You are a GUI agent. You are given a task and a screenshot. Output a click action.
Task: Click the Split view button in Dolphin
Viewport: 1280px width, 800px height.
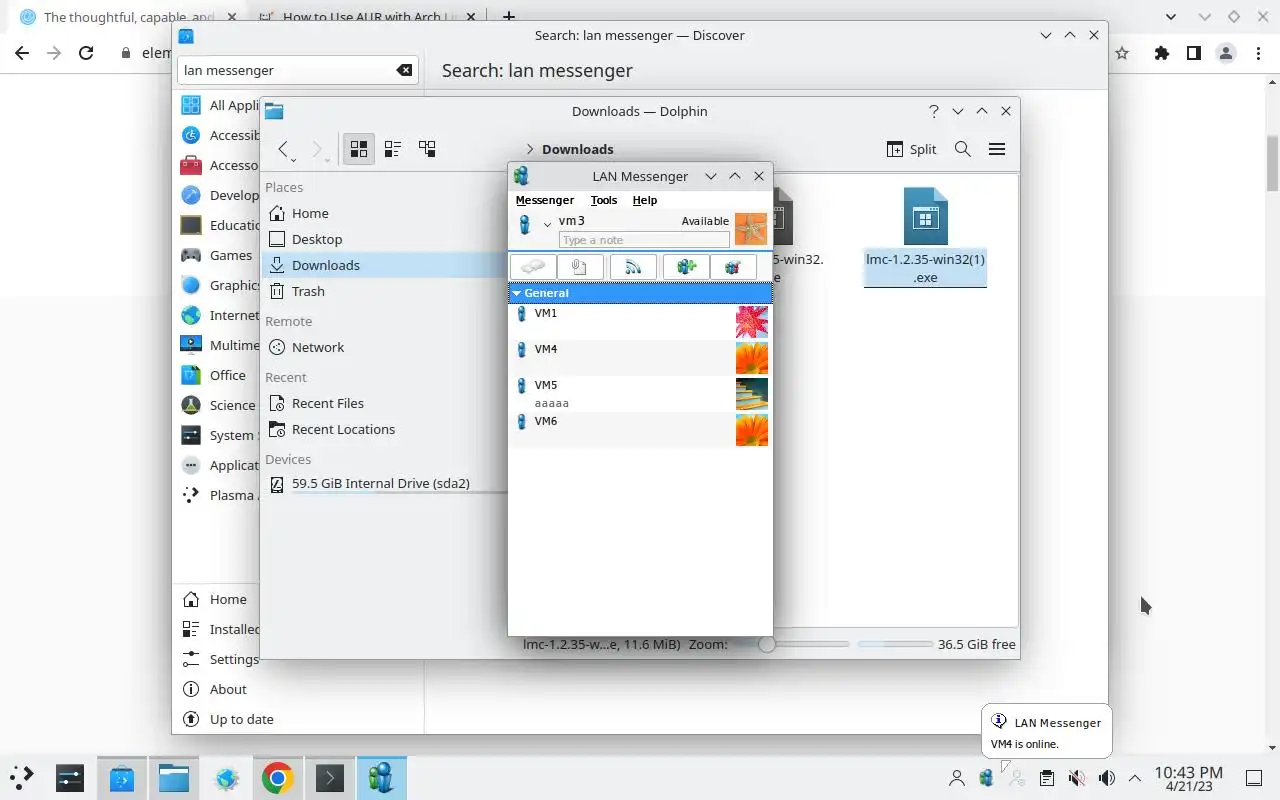[x=912, y=149]
